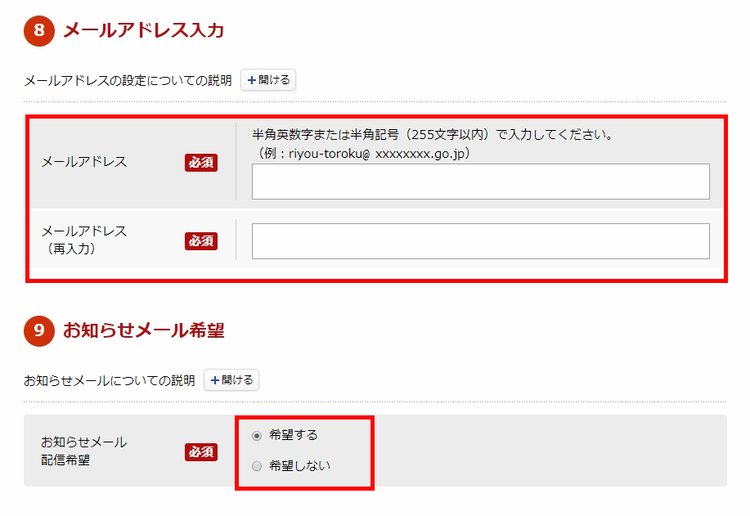Click the メールアドレス(再入力) label
Viewport: 750px width, 516px height.
[x=84, y=240]
